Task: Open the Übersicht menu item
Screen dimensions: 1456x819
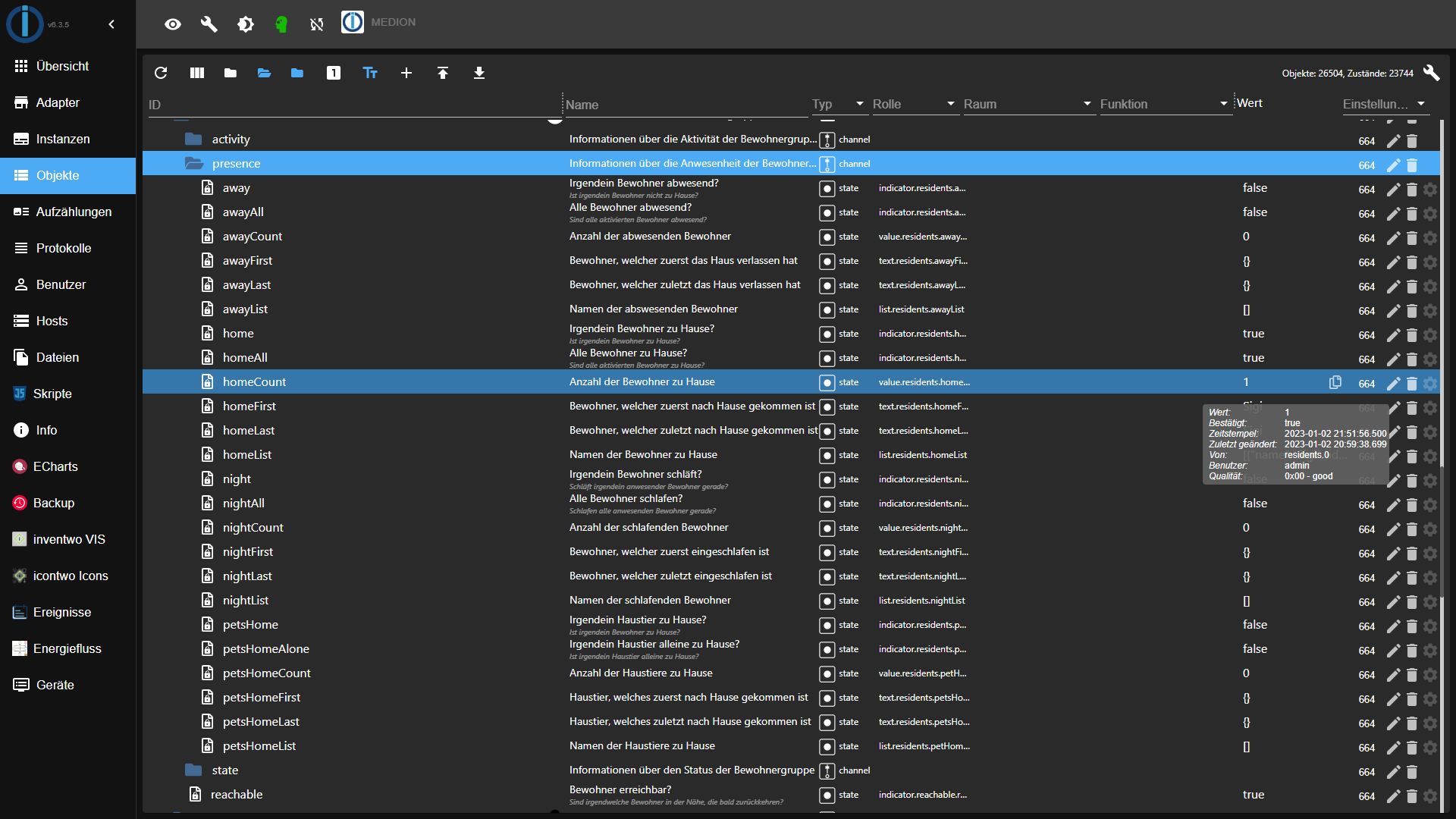Action: pos(67,66)
